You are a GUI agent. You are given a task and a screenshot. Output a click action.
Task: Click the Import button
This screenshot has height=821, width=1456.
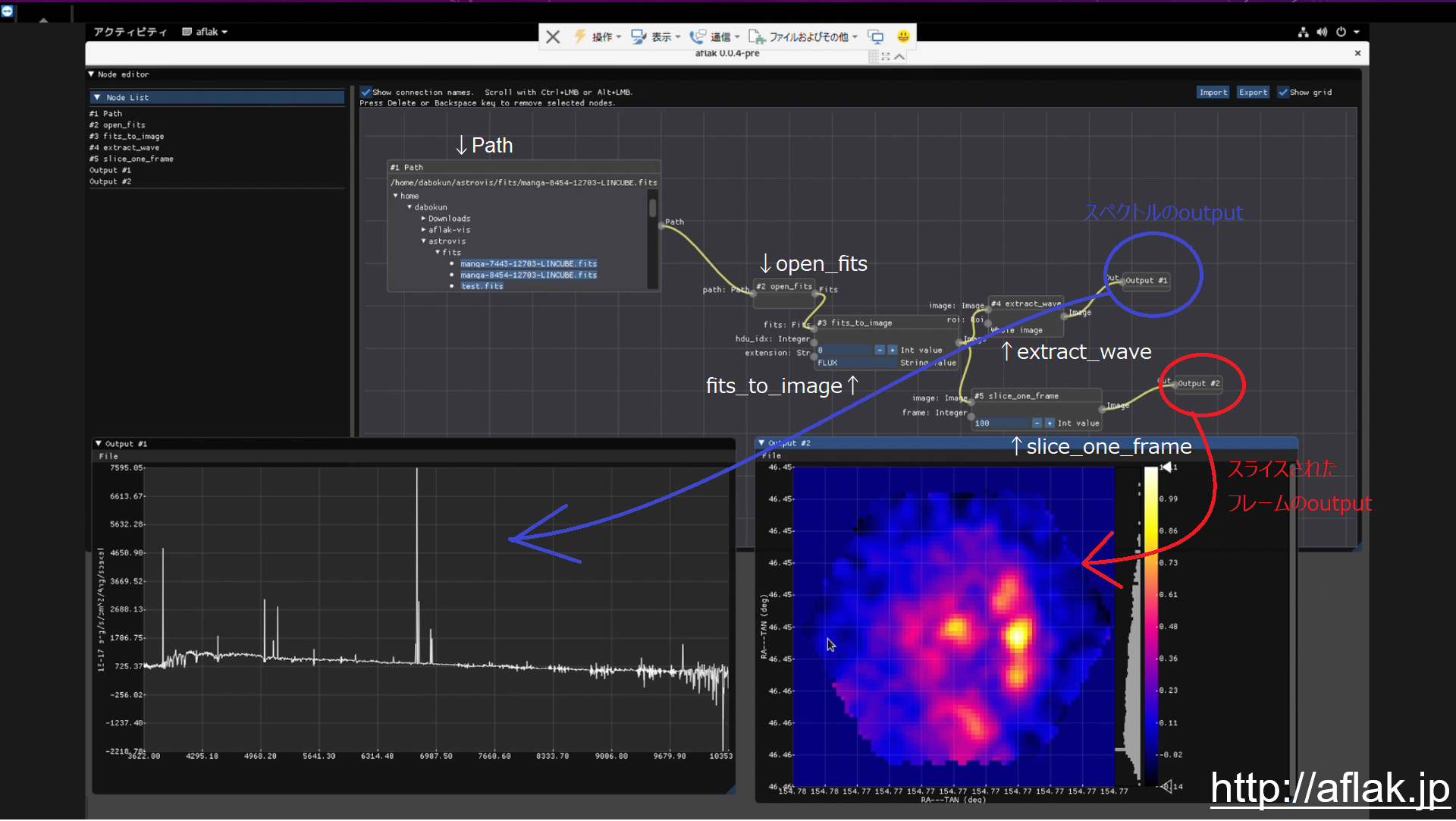click(1213, 92)
